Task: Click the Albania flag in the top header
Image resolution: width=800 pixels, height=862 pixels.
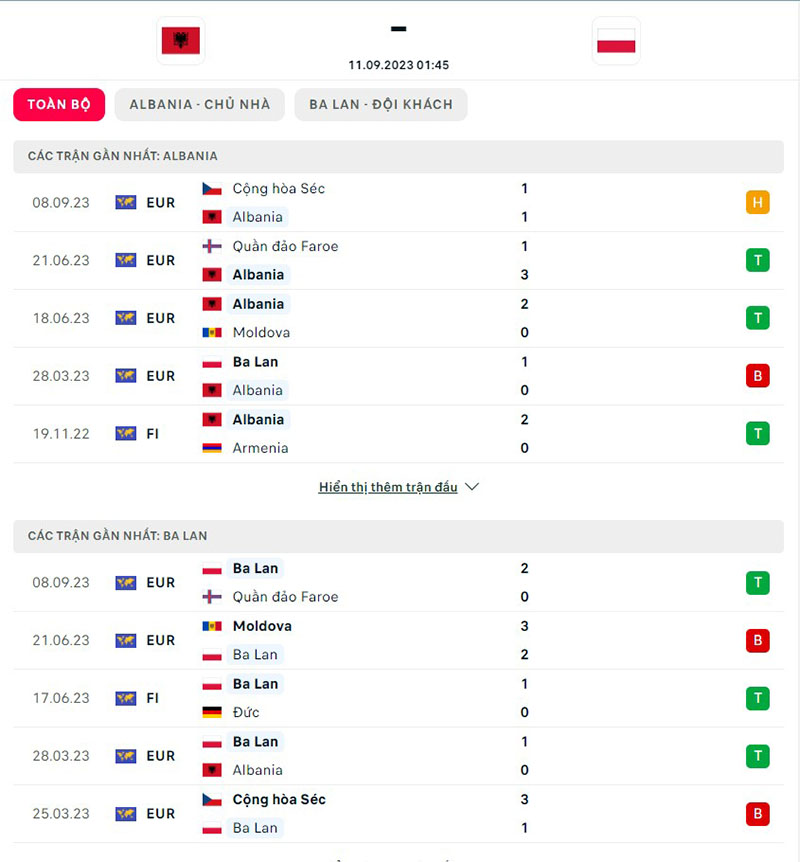Action: [x=180, y=41]
